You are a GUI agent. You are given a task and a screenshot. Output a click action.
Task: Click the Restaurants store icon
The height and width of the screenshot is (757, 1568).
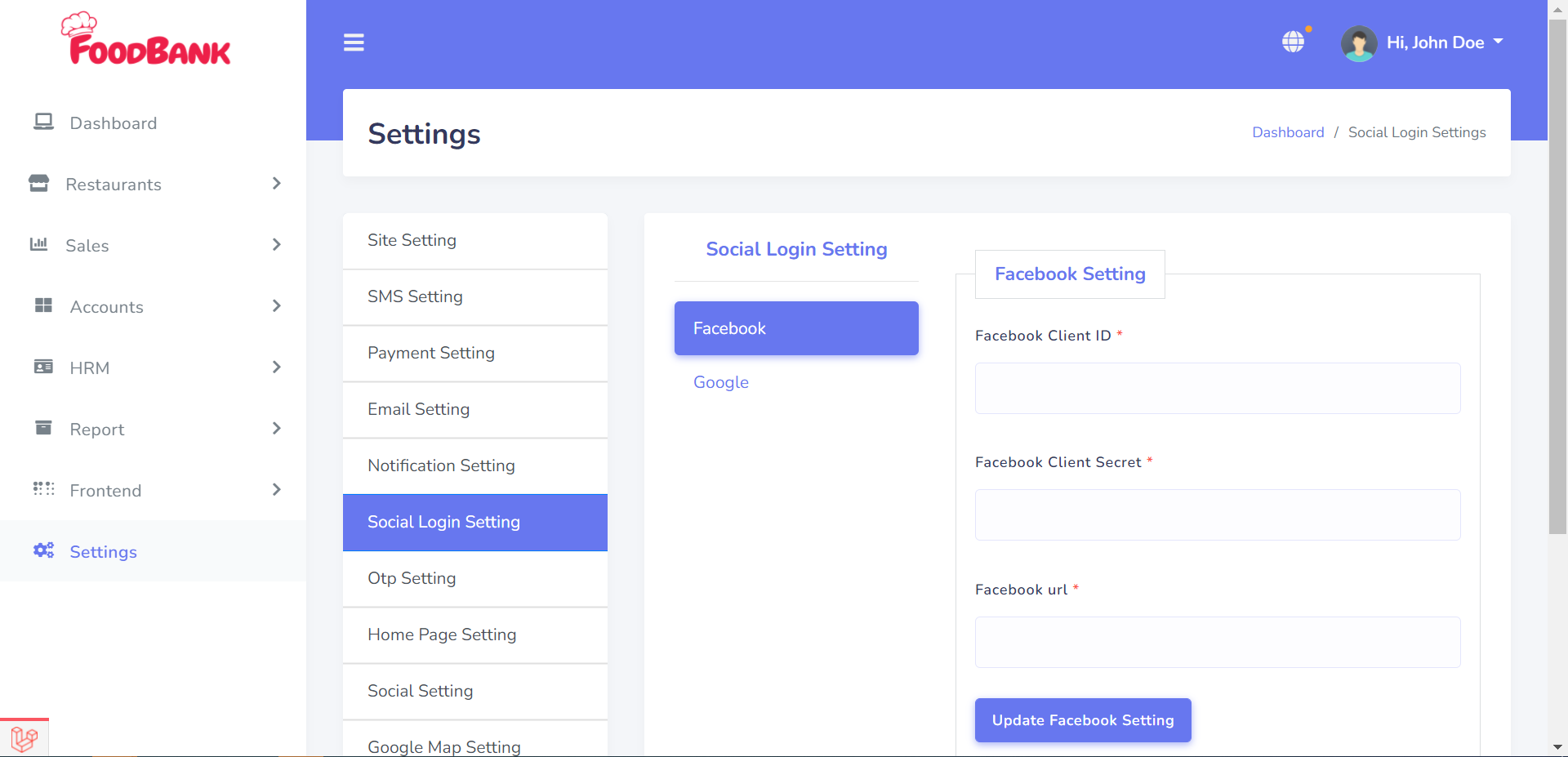pos(39,183)
